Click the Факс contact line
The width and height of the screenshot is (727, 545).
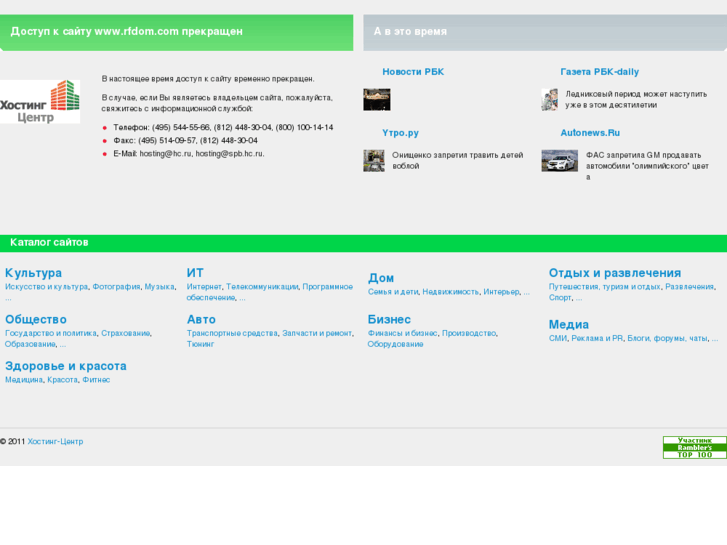pos(185,141)
